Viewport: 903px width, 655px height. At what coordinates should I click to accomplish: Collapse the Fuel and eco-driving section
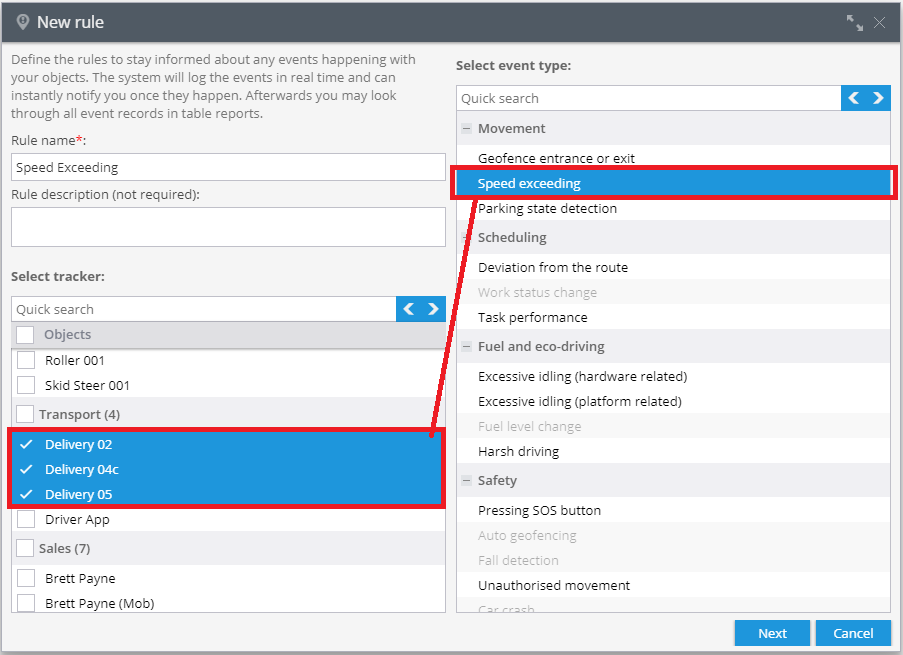467,346
